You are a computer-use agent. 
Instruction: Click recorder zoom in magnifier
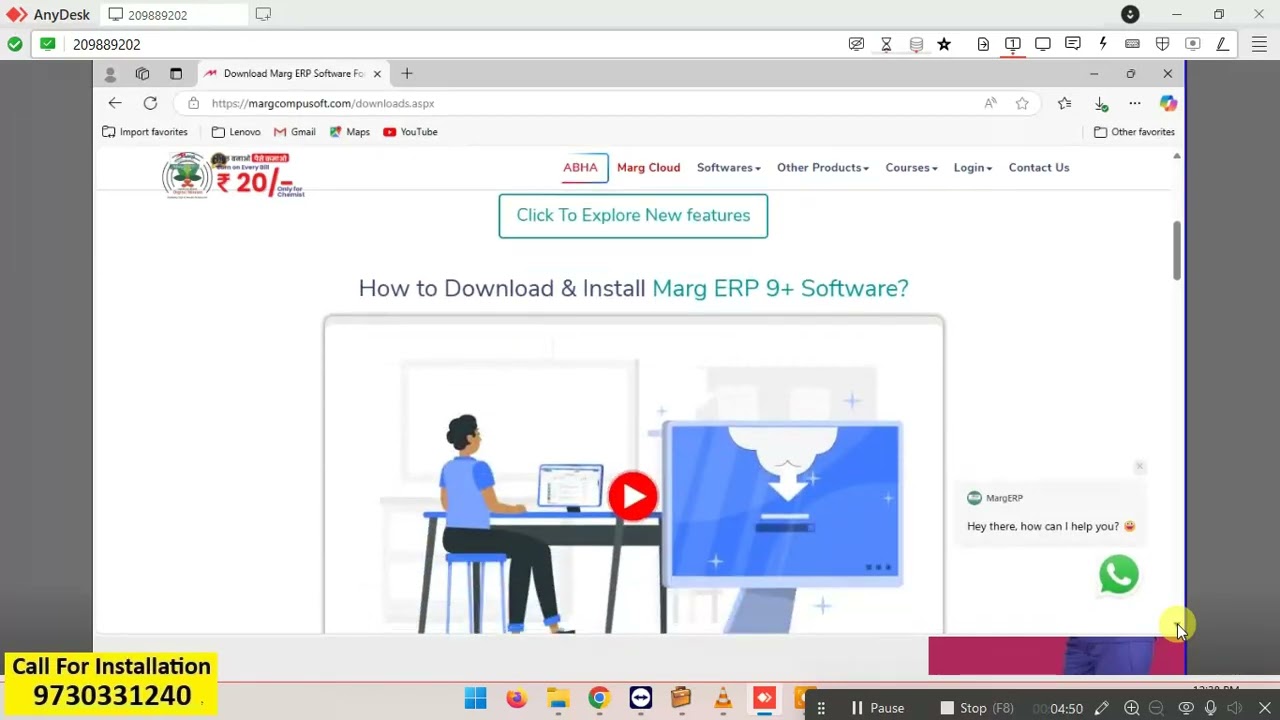point(1131,708)
